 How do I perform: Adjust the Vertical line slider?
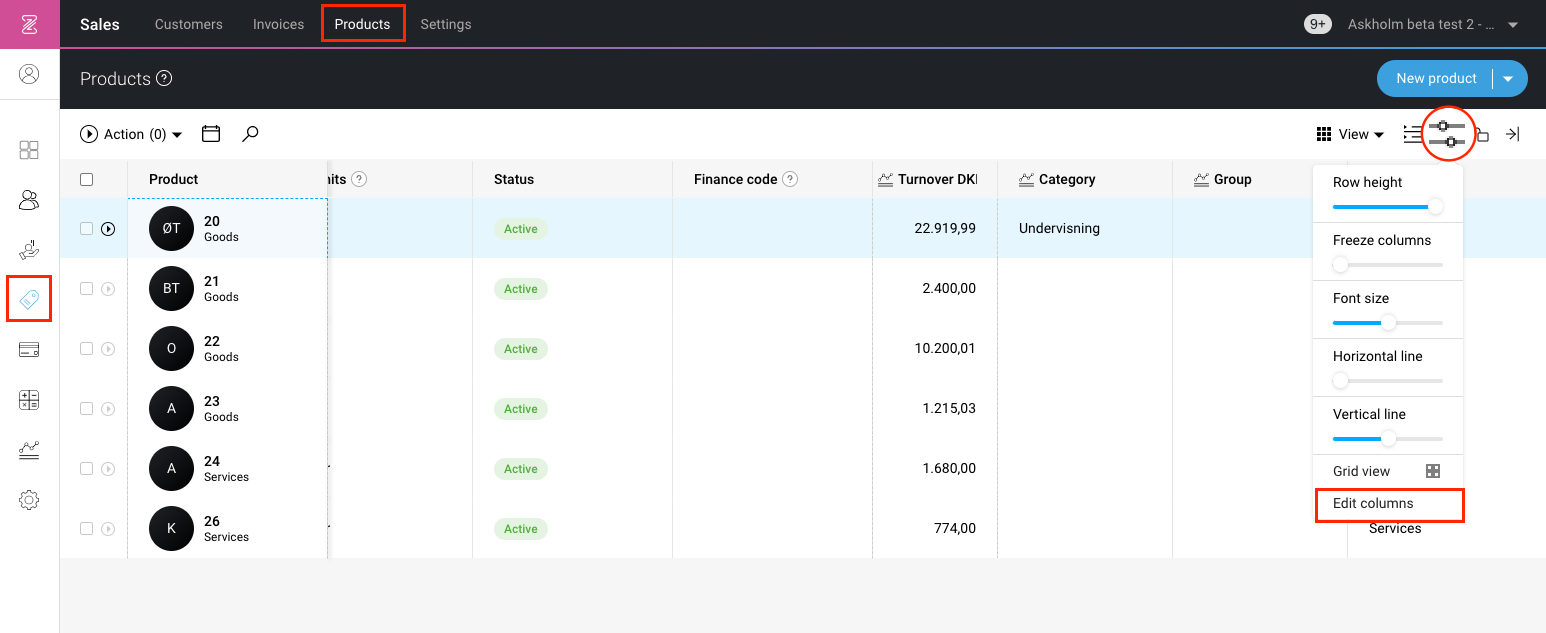pos(1388,439)
